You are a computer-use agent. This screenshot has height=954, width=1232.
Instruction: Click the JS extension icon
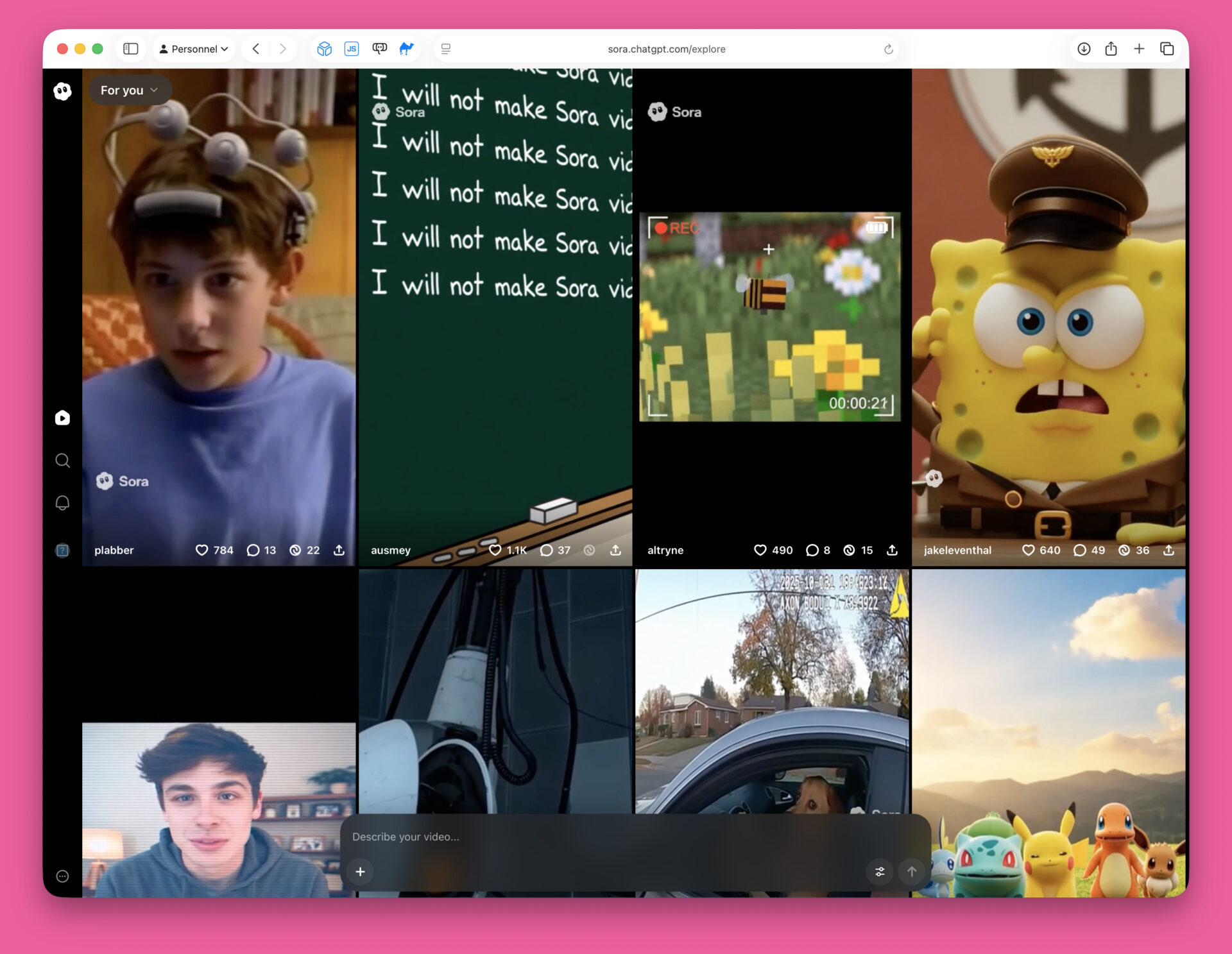click(x=352, y=49)
